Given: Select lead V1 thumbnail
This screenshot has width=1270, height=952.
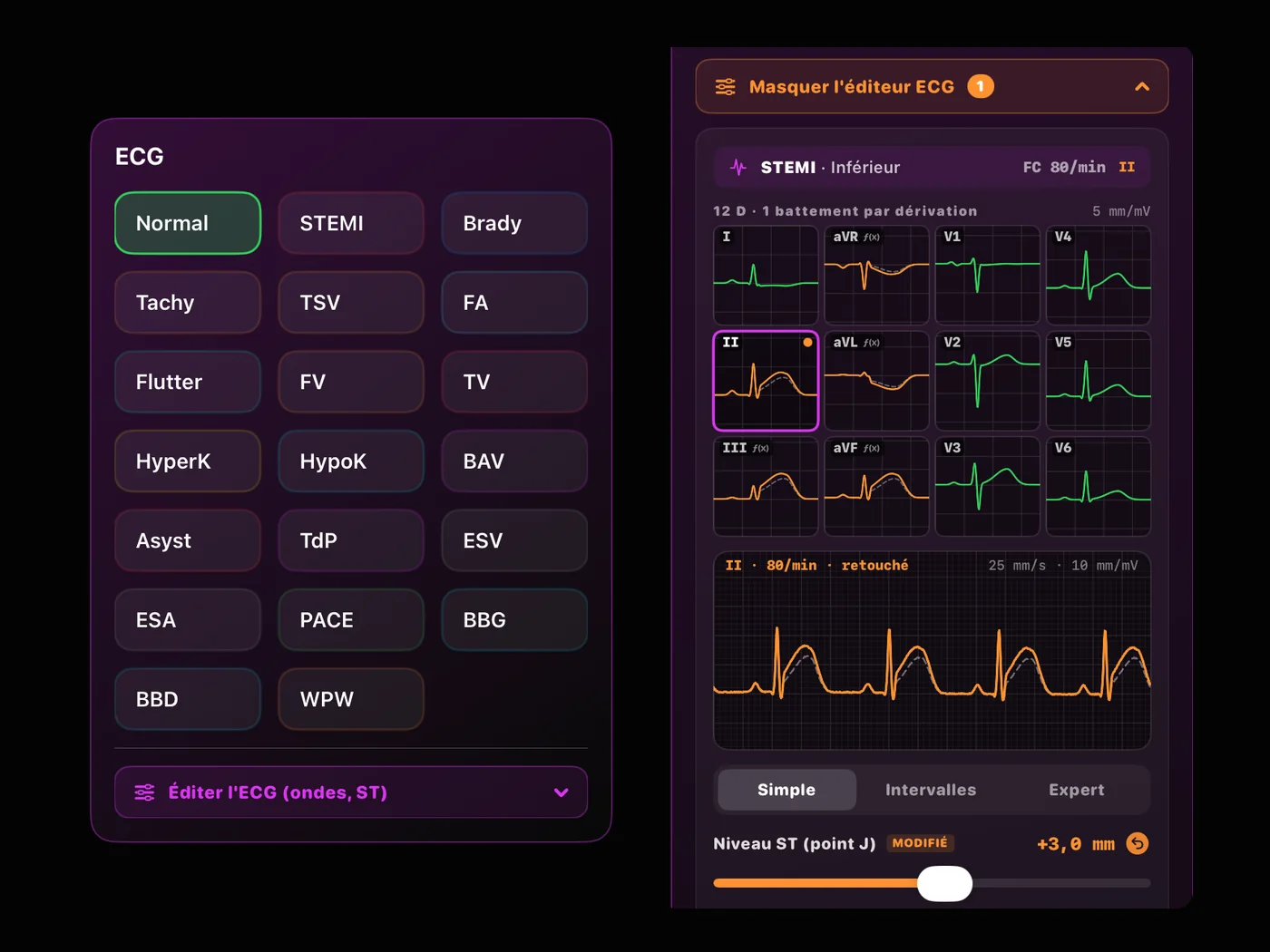Looking at the screenshot, I should (x=988, y=275).
